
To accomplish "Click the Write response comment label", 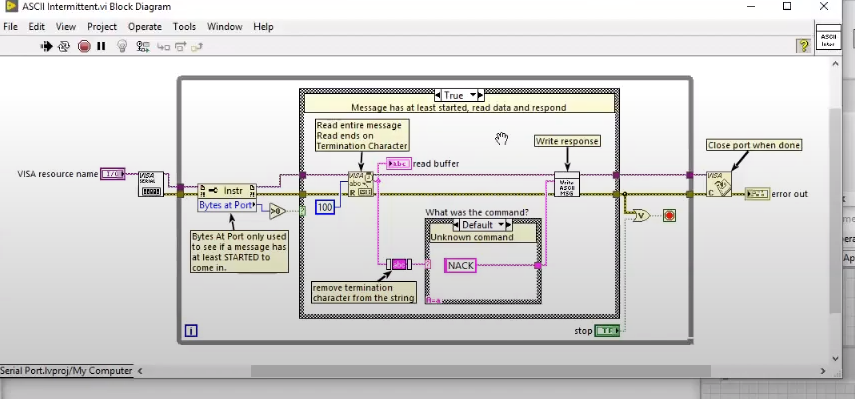I will point(567,141).
